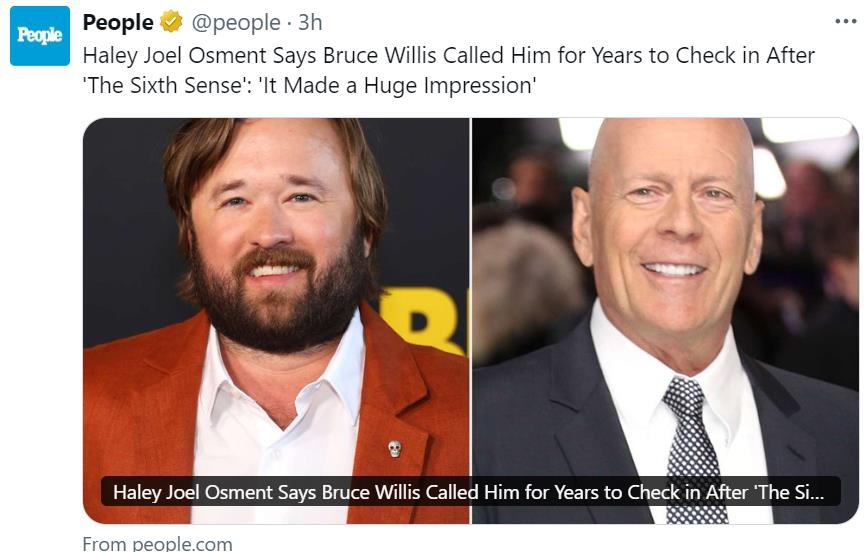Viewport: 865px width, 552px height.
Task: Click the headline caption overlay on the card
Action: pos(470,492)
